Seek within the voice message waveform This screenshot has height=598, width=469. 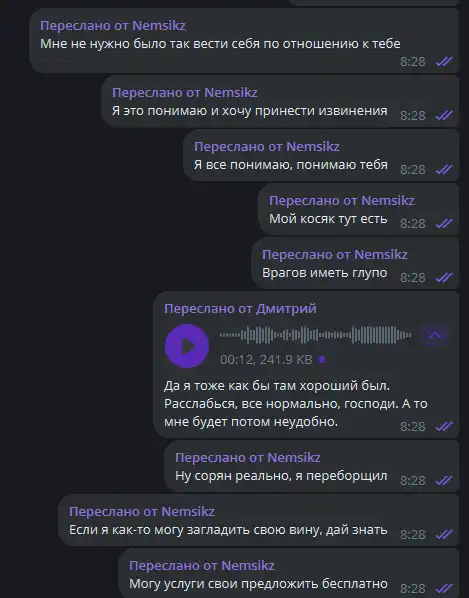315,335
